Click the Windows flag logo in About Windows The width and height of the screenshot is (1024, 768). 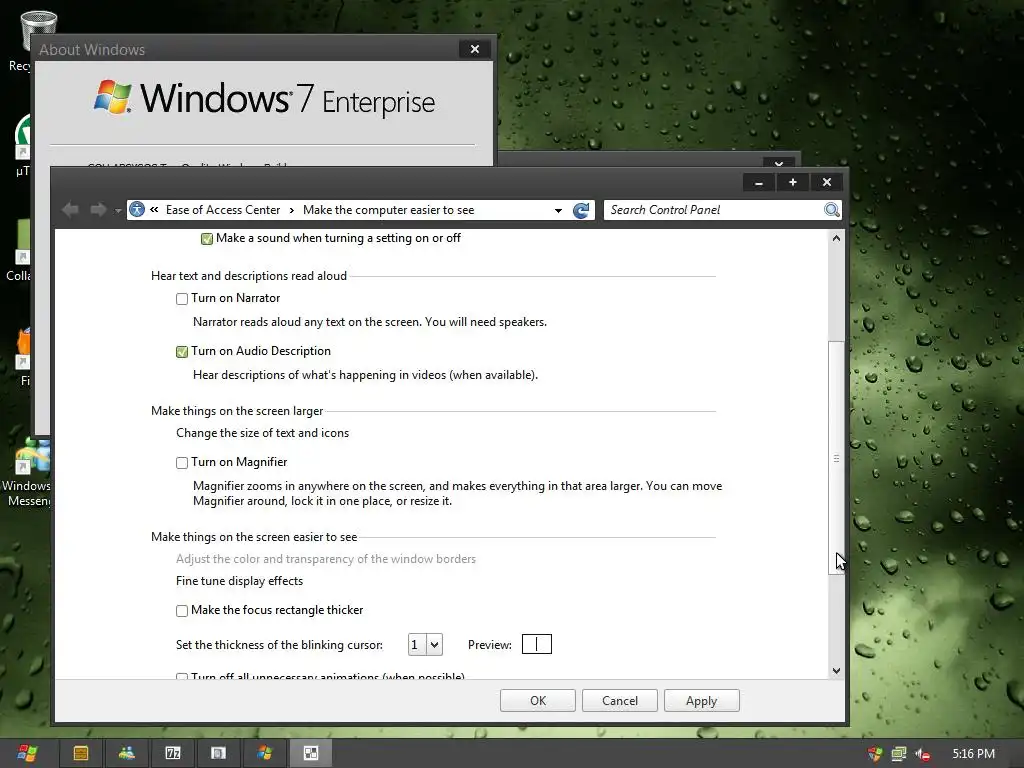click(113, 97)
